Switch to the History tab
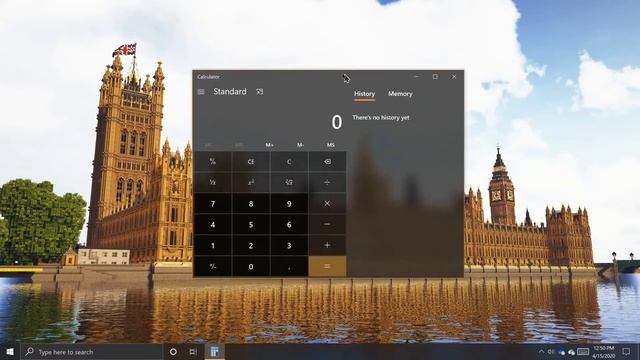Screen dimensions: 640x360 [x=364, y=94]
